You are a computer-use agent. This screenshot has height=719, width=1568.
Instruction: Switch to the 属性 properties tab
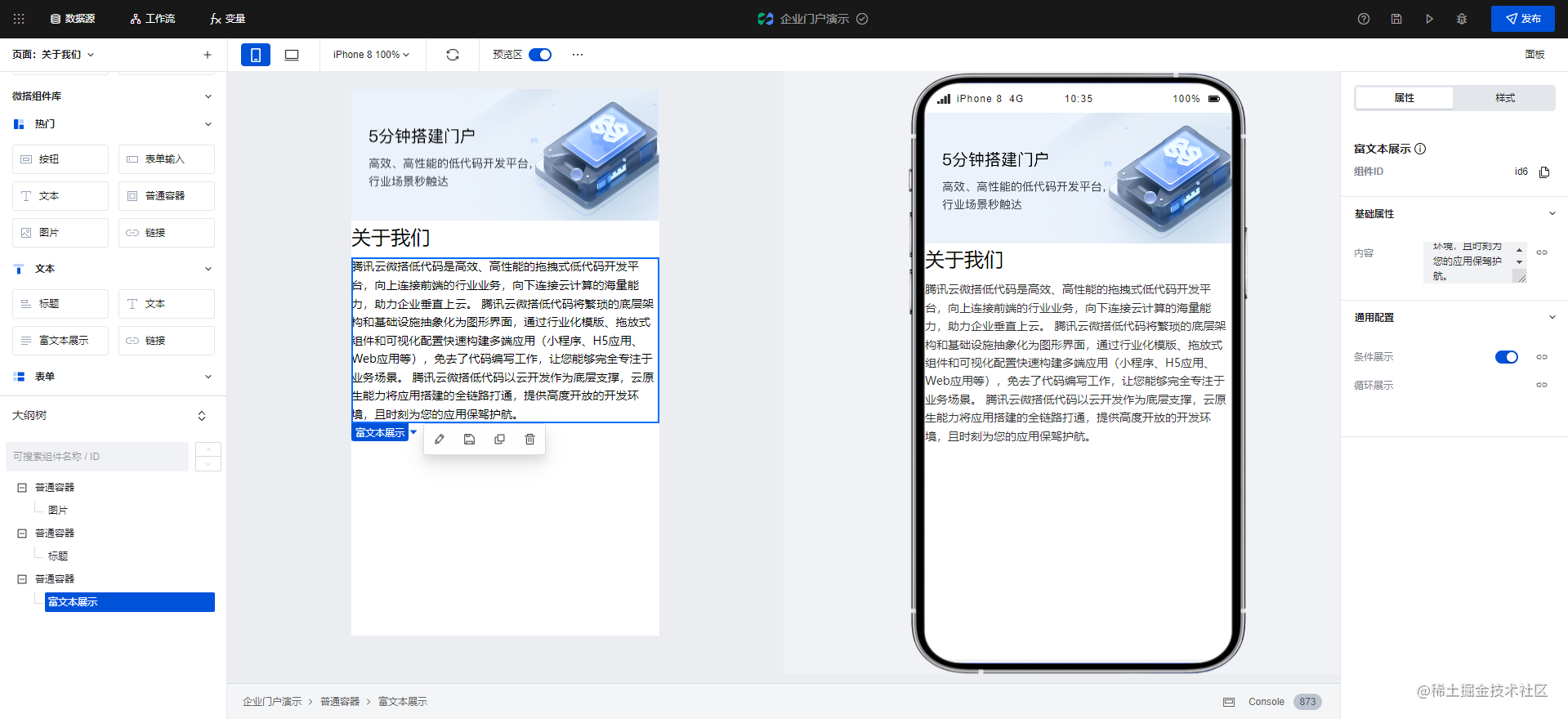(1404, 98)
